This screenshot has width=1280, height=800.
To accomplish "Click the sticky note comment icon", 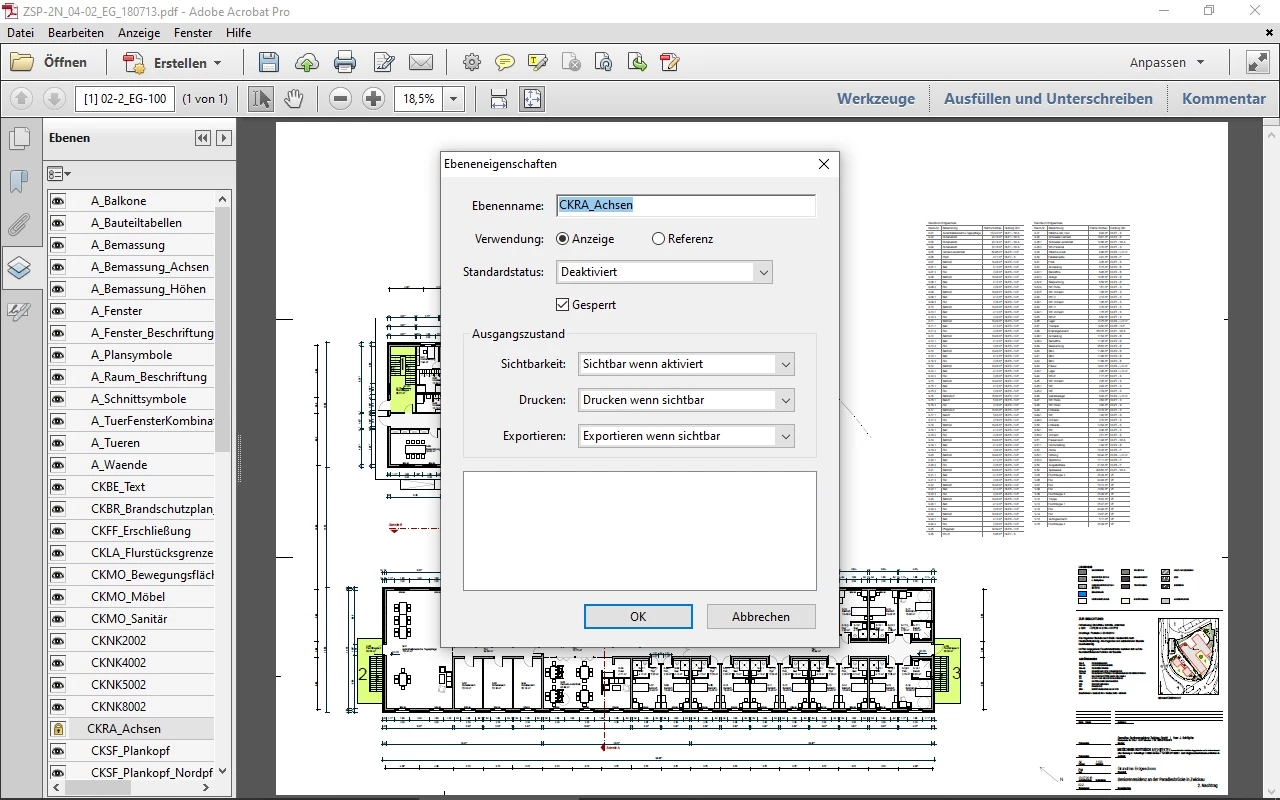I will 505,62.
